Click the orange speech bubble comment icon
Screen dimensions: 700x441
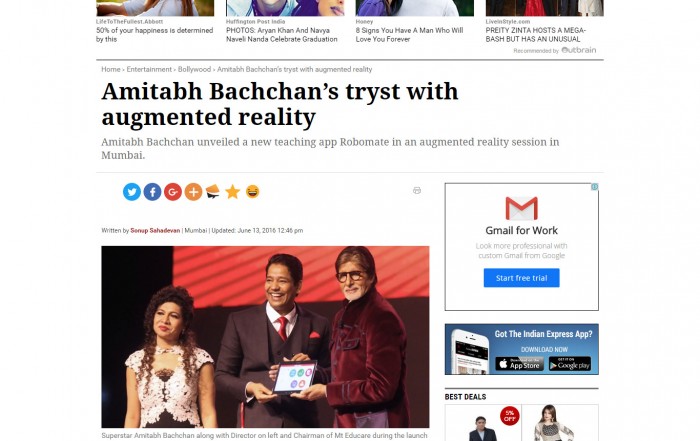(212, 192)
